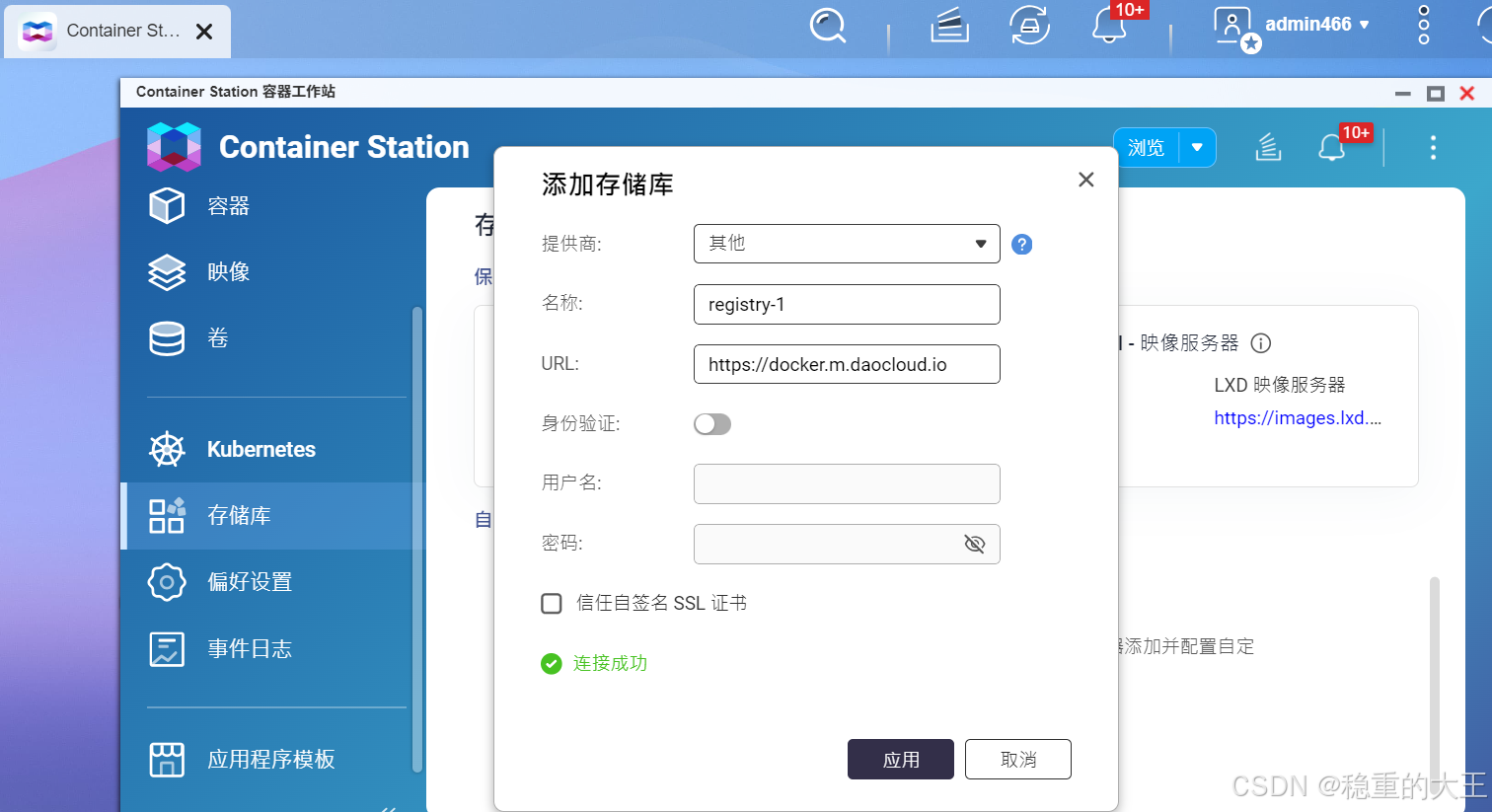Click the 容器 cube icon in sidebar
This screenshot has height=812, width=1492.
point(167,205)
